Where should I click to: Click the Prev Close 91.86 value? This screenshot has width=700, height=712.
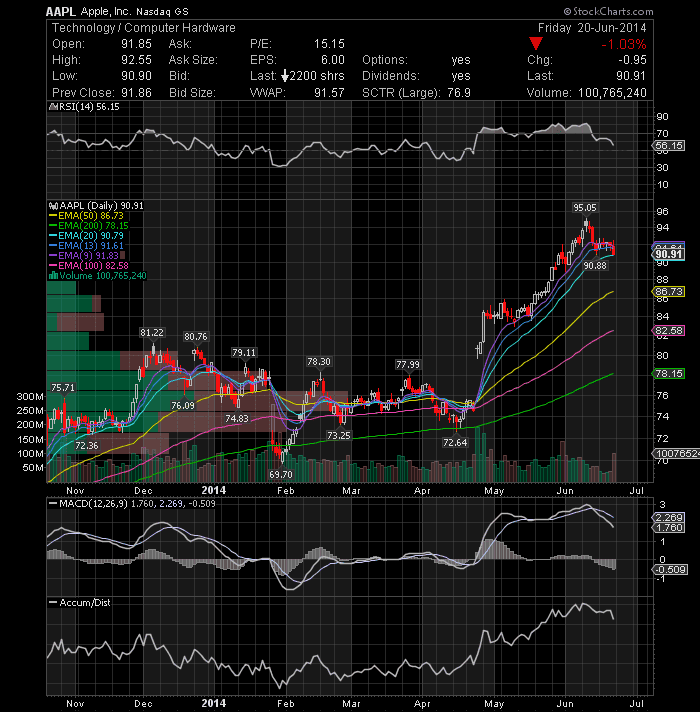click(136, 93)
